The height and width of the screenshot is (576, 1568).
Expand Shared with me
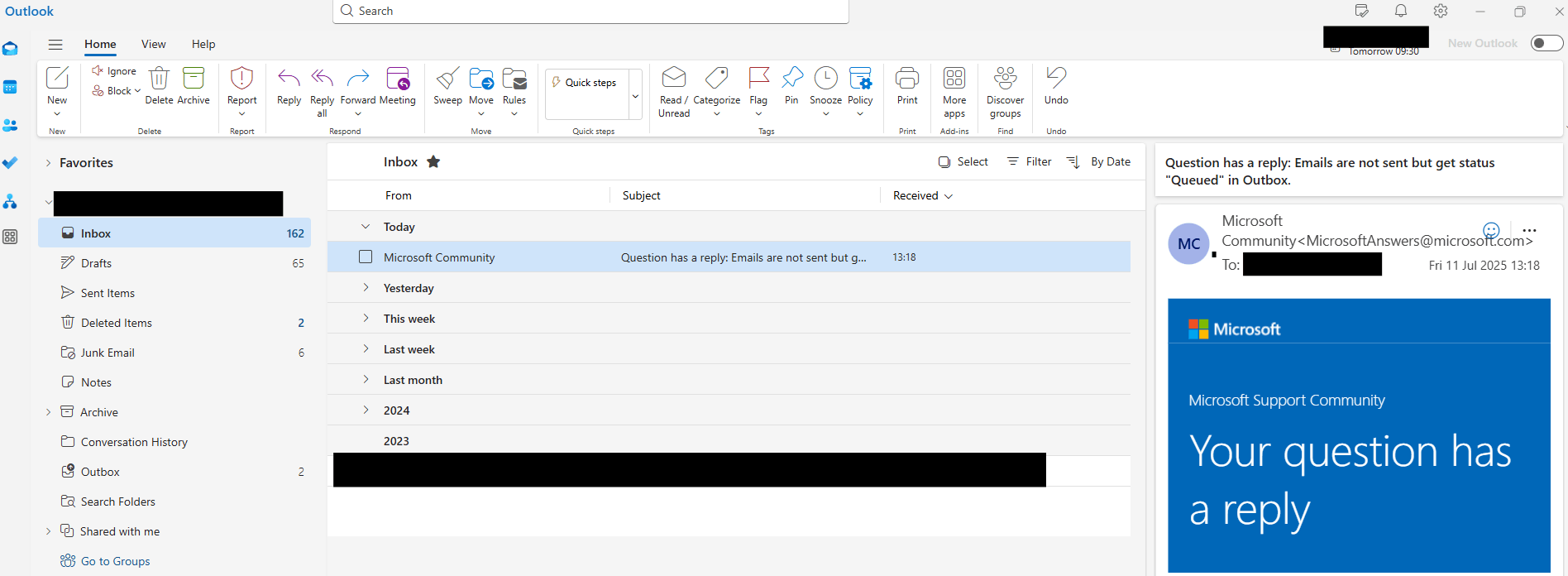click(x=48, y=531)
